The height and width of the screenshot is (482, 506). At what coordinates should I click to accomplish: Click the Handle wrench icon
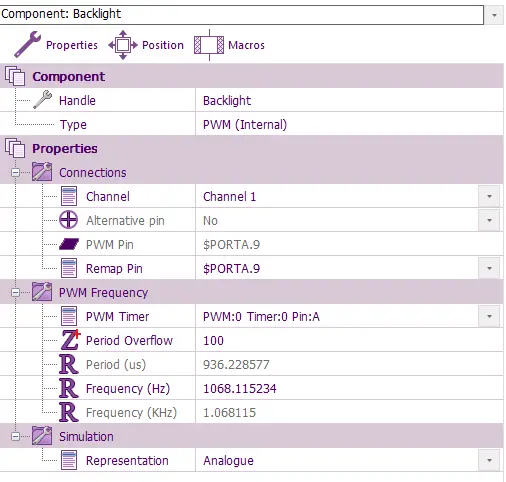(x=42, y=100)
